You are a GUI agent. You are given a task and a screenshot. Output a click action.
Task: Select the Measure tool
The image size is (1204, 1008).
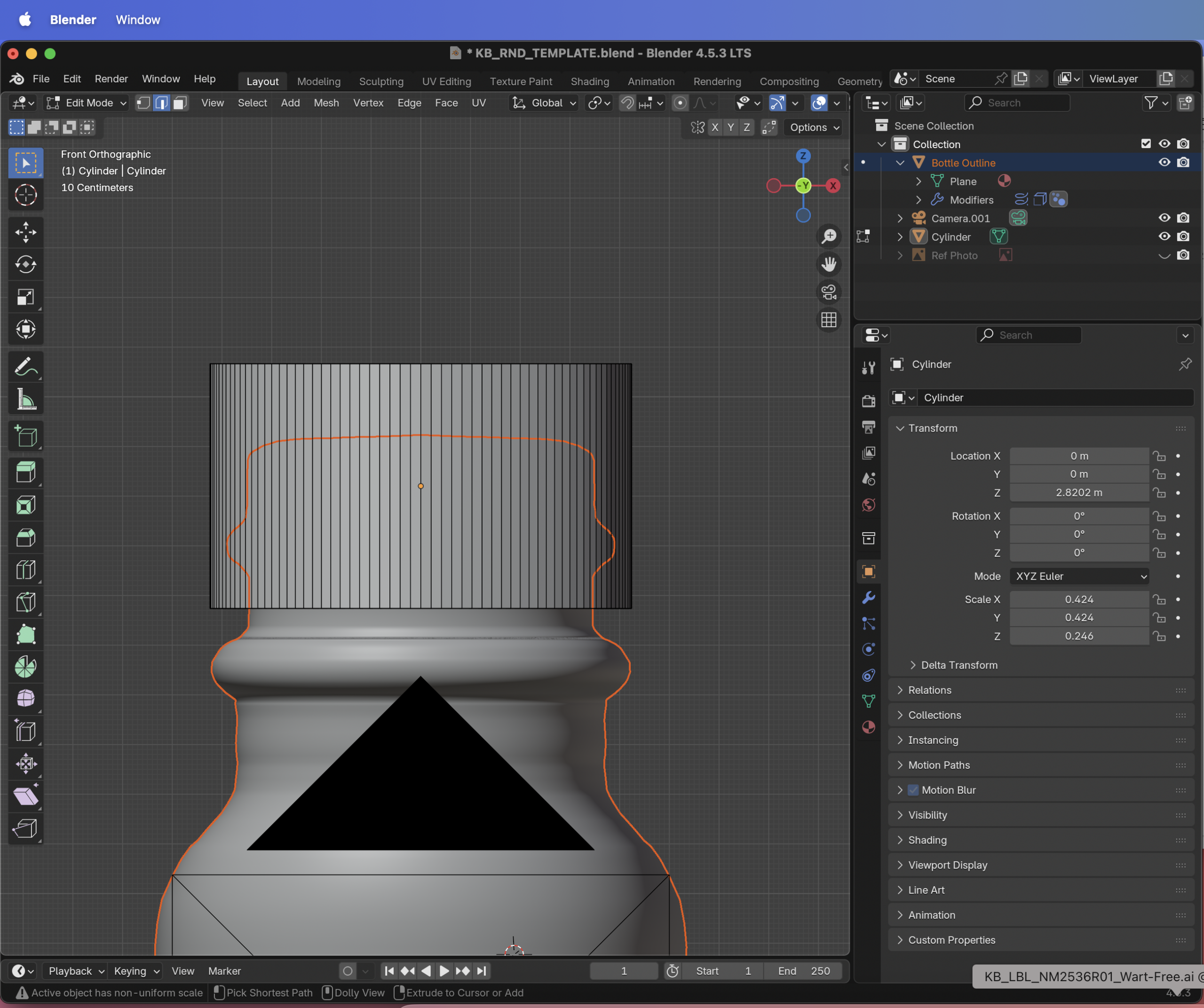[x=26, y=400]
